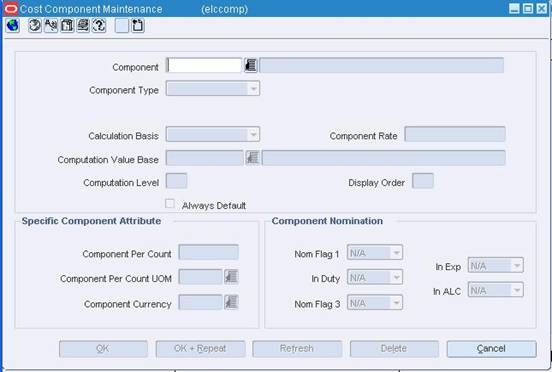Viewport: 552px width, 372px height.
Task: Open the Component list of values
Action: point(251,65)
